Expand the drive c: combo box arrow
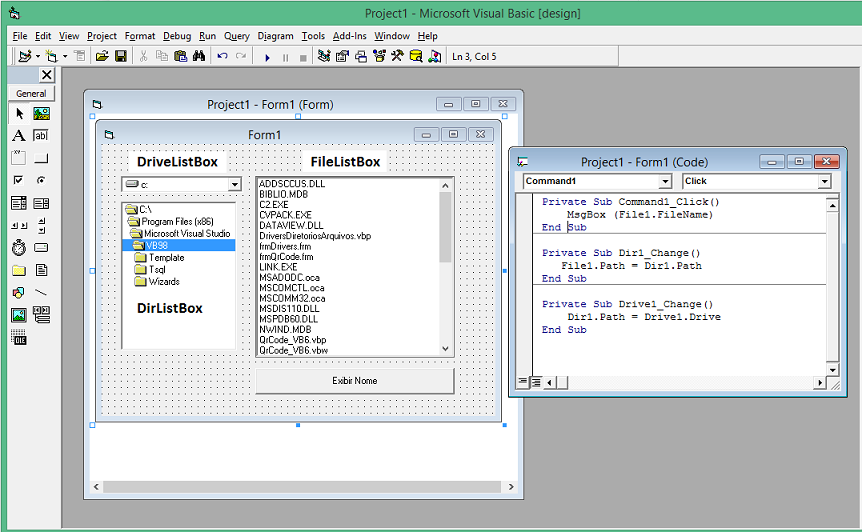This screenshot has height=532, width=862. click(x=235, y=185)
